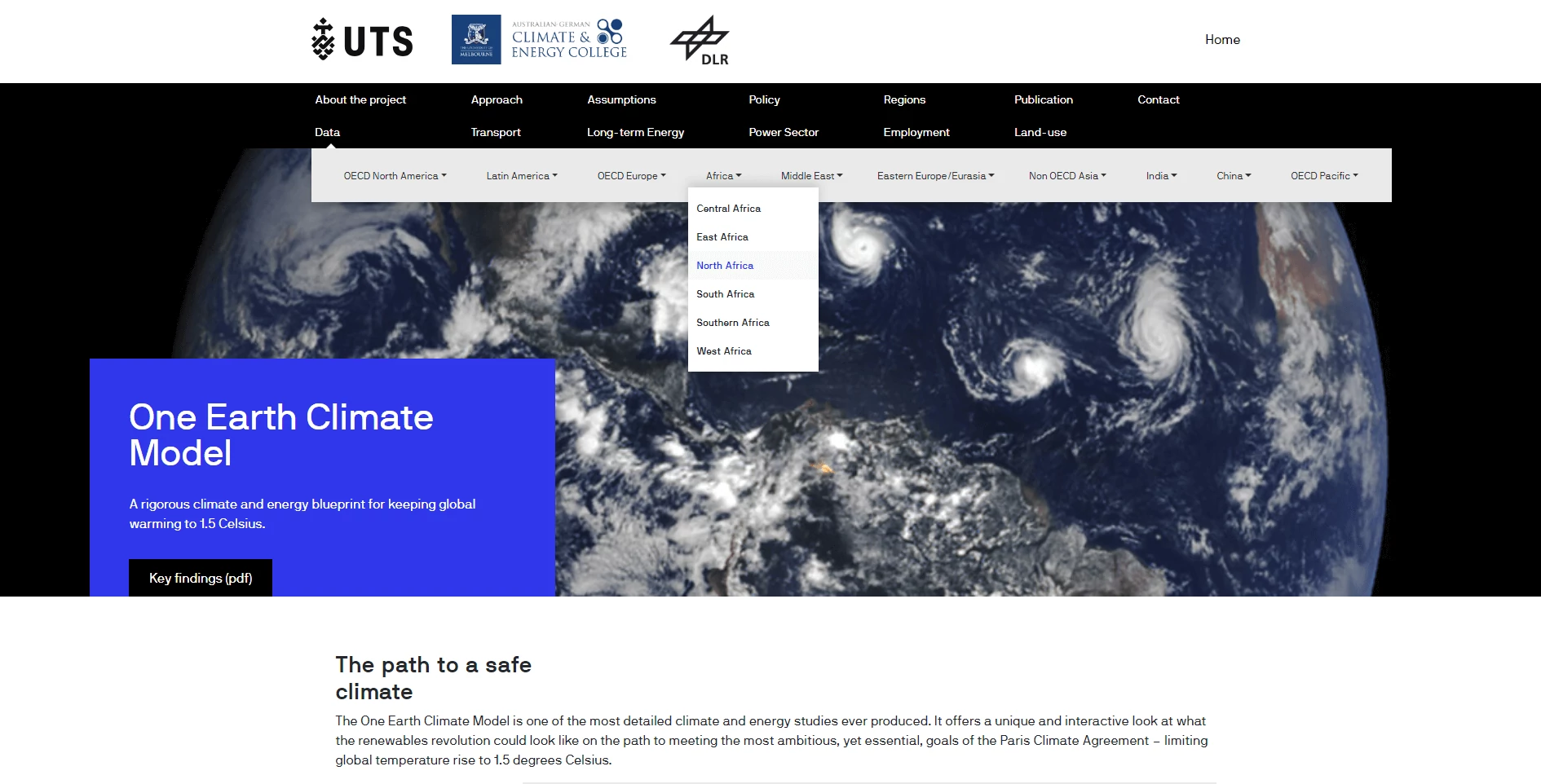Open the Power Sector section
1541x784 pixels.
click(783, 132)
